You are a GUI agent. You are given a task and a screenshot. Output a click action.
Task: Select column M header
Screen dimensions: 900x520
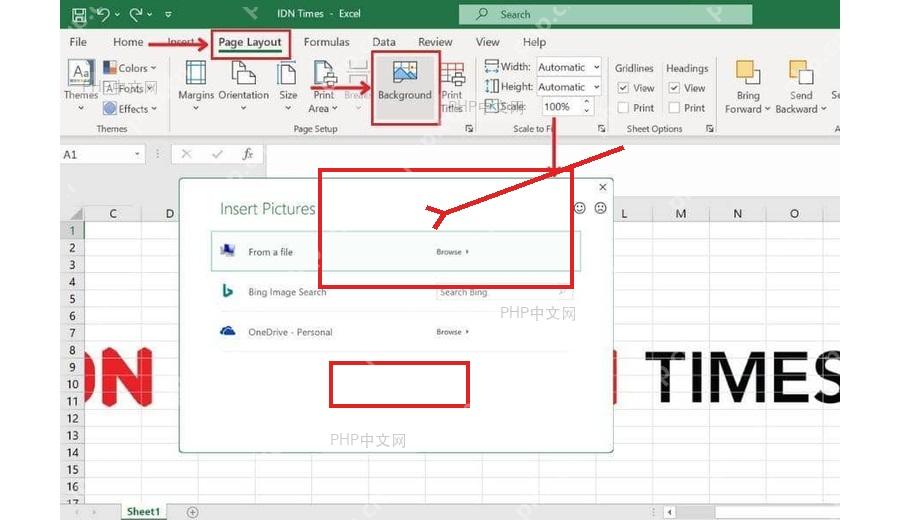[x=681, y=214]
